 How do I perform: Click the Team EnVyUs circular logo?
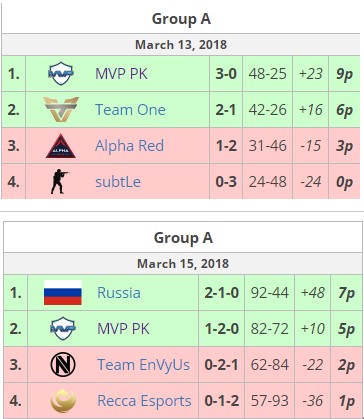click(63, 365)
